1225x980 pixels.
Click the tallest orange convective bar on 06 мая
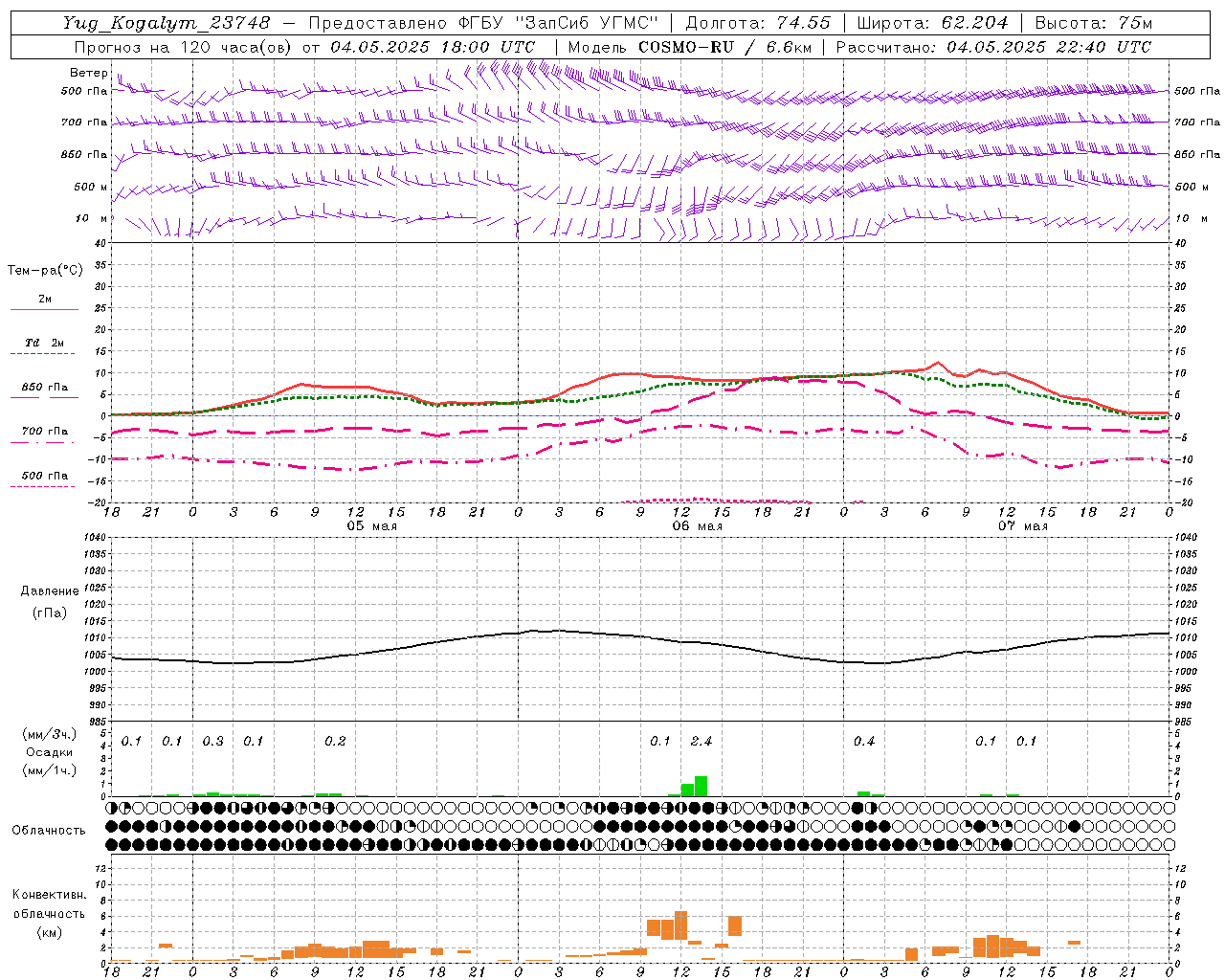680,924
